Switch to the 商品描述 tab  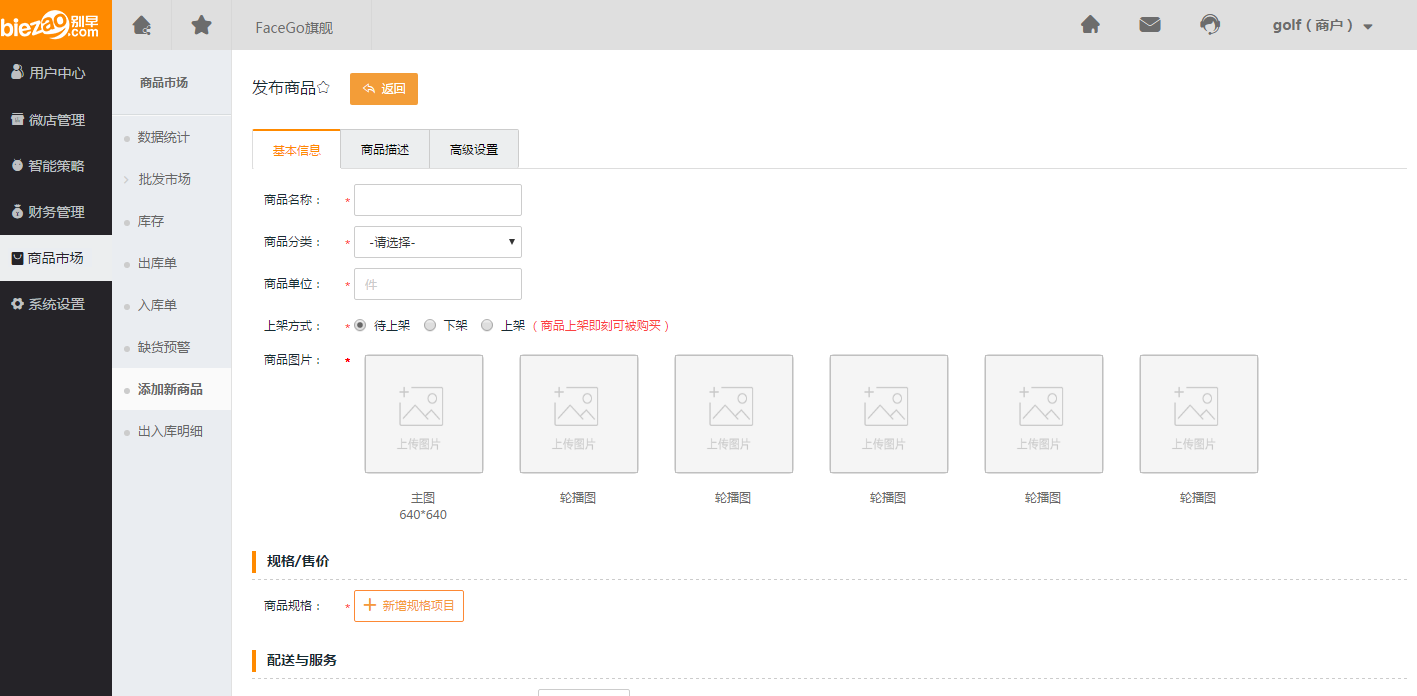point(385,150)
